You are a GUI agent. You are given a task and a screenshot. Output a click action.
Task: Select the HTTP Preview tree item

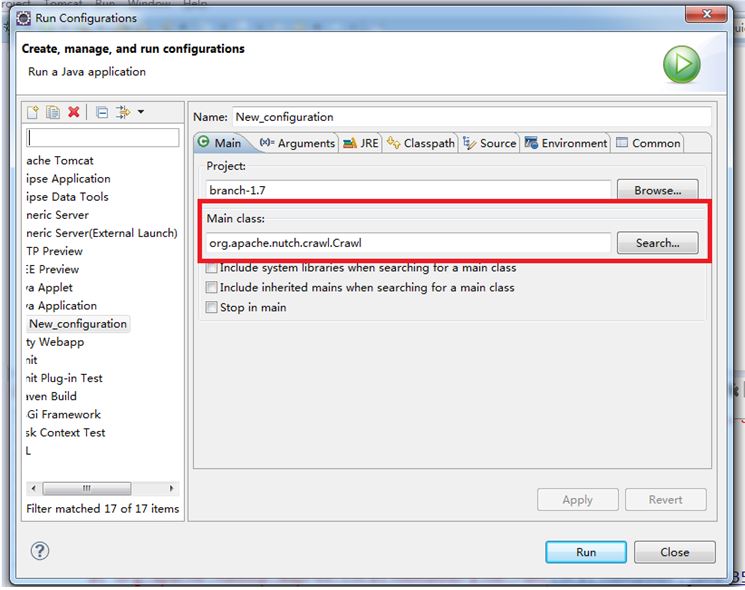pos(55,251)
